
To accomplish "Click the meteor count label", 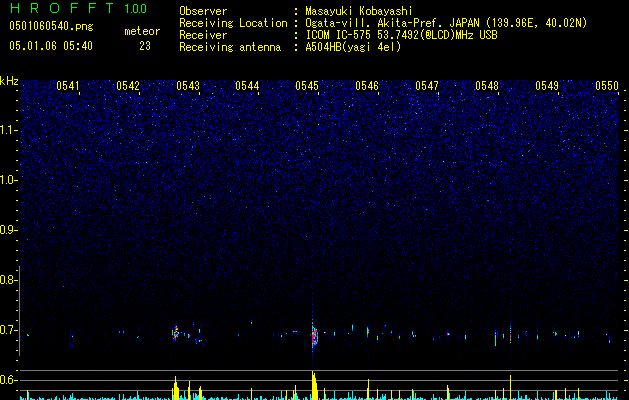I will tap(142, 31).
